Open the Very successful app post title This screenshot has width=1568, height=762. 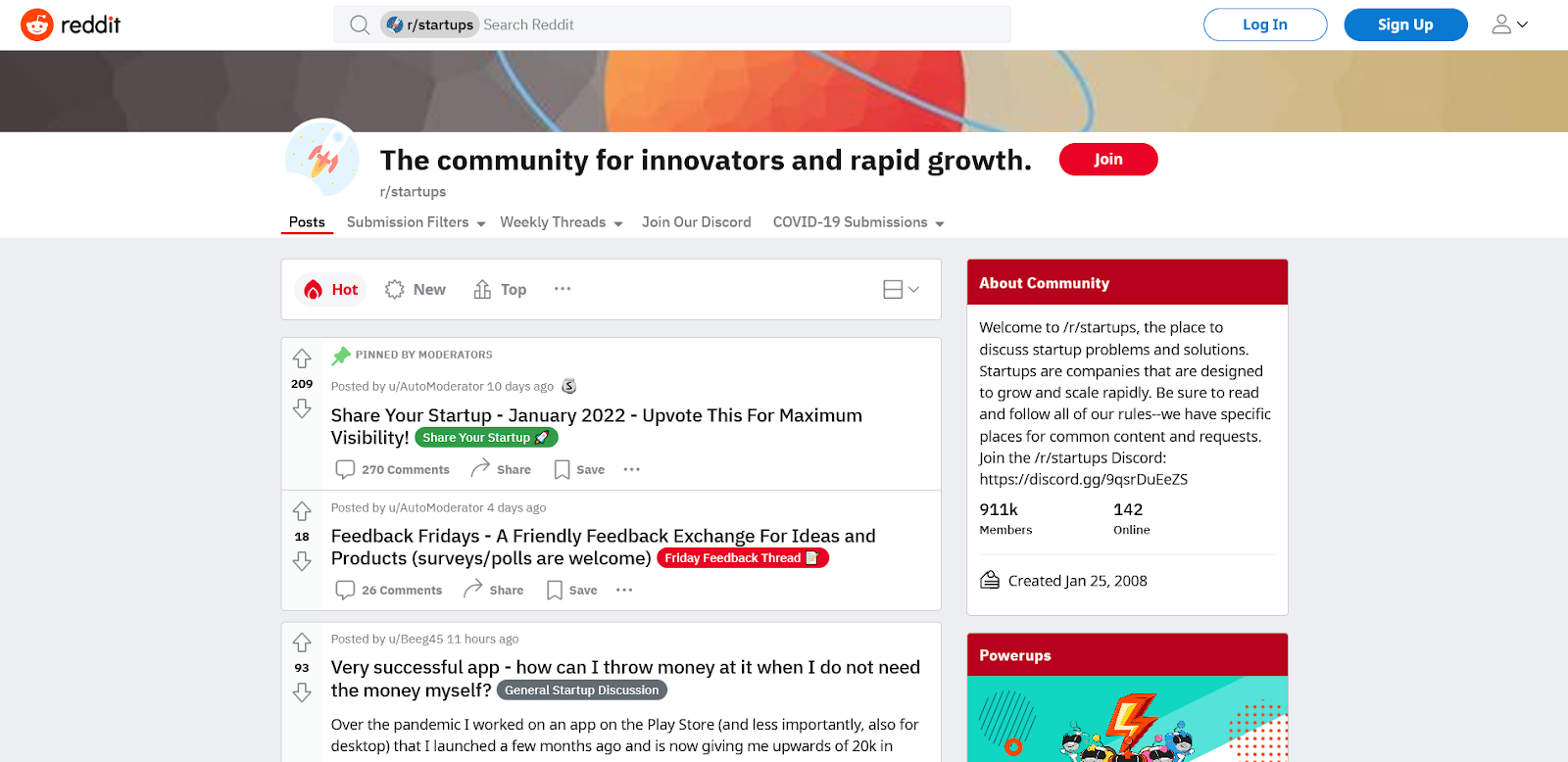[625, 678]
